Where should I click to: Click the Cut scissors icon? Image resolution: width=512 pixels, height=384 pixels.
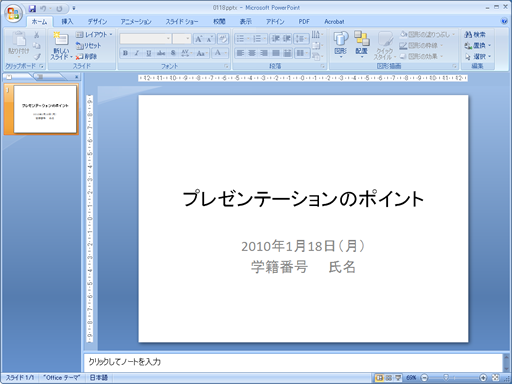pyautogui.click(x=37, y=35)
